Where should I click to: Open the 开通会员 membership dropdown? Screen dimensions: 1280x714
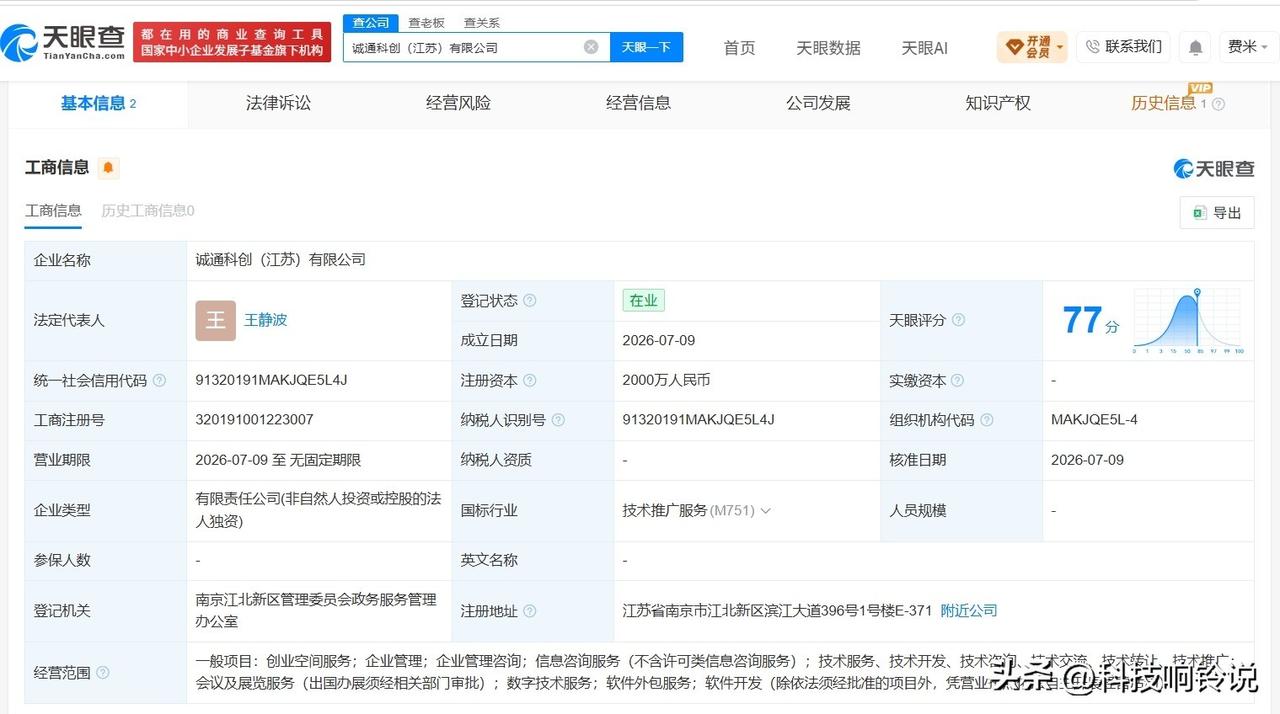[x=1032, y=47]
